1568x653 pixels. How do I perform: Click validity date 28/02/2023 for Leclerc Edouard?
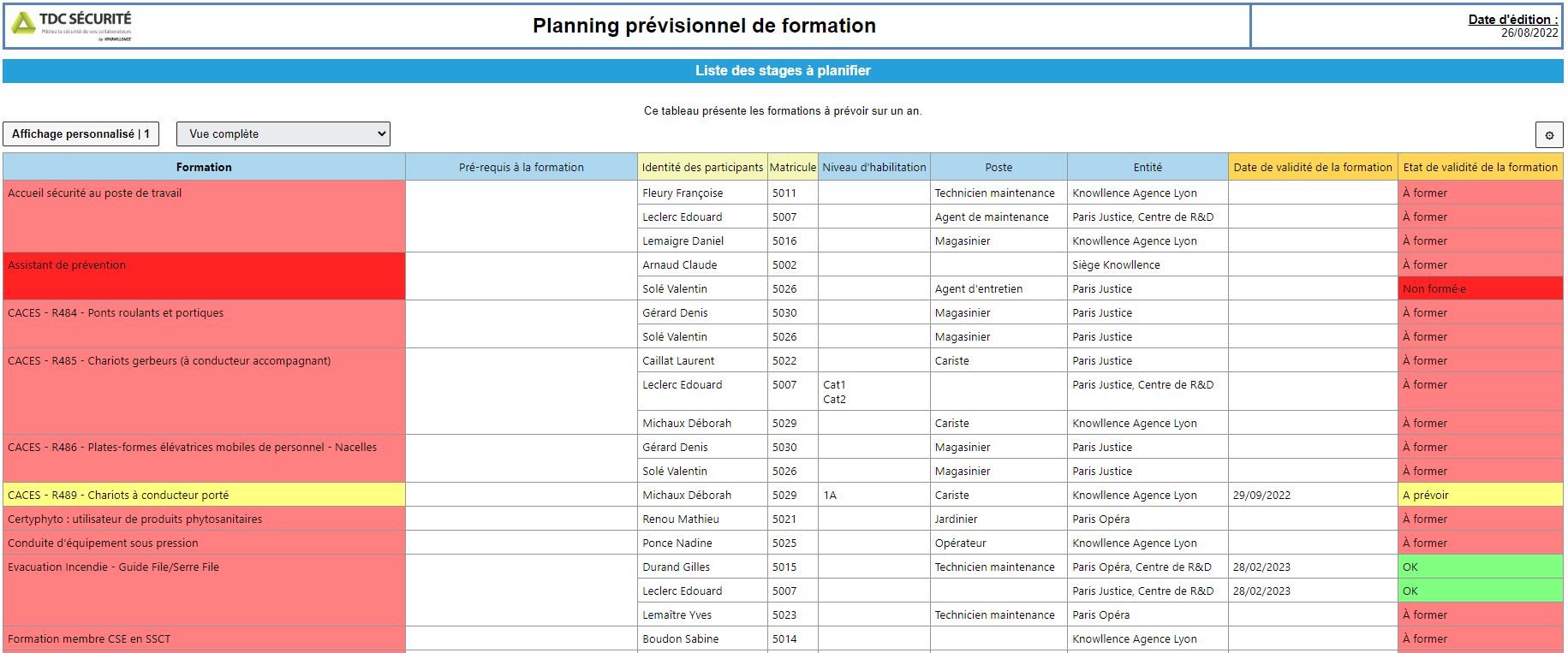[x=1261, y=591]
